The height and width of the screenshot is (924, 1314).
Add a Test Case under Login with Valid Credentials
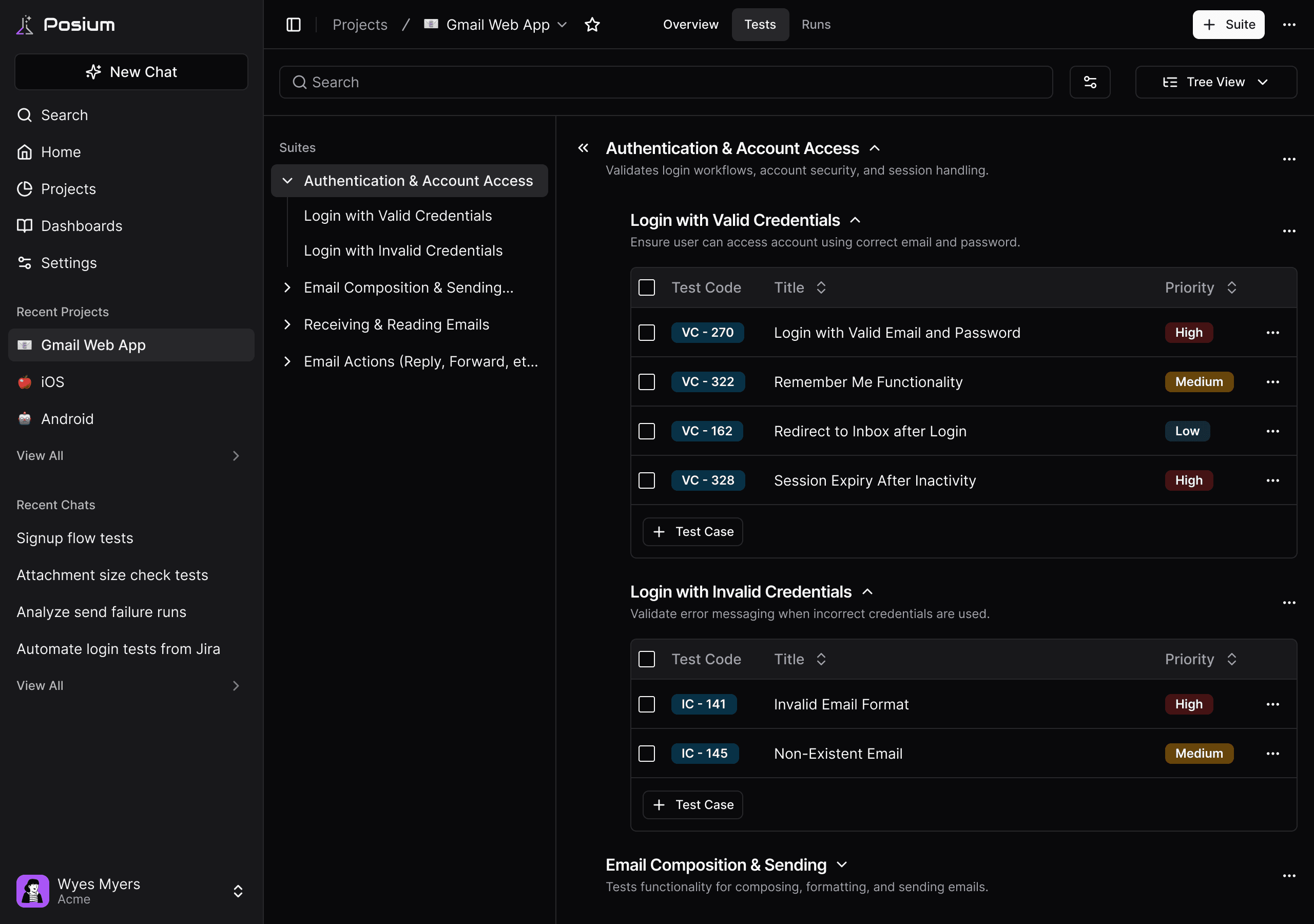[x=692, y=531]
